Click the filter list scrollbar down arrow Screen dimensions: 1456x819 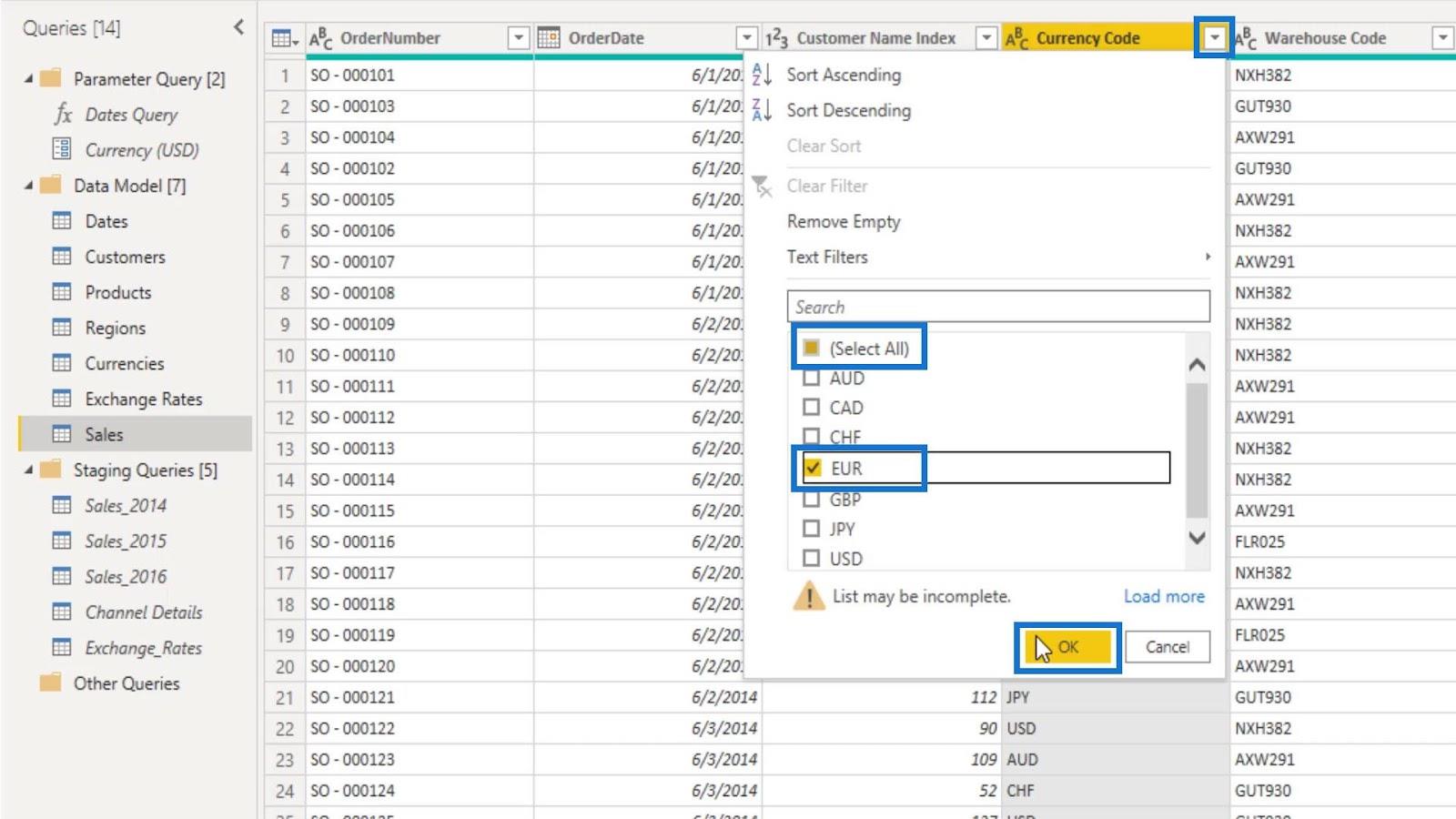(1197, 538)
